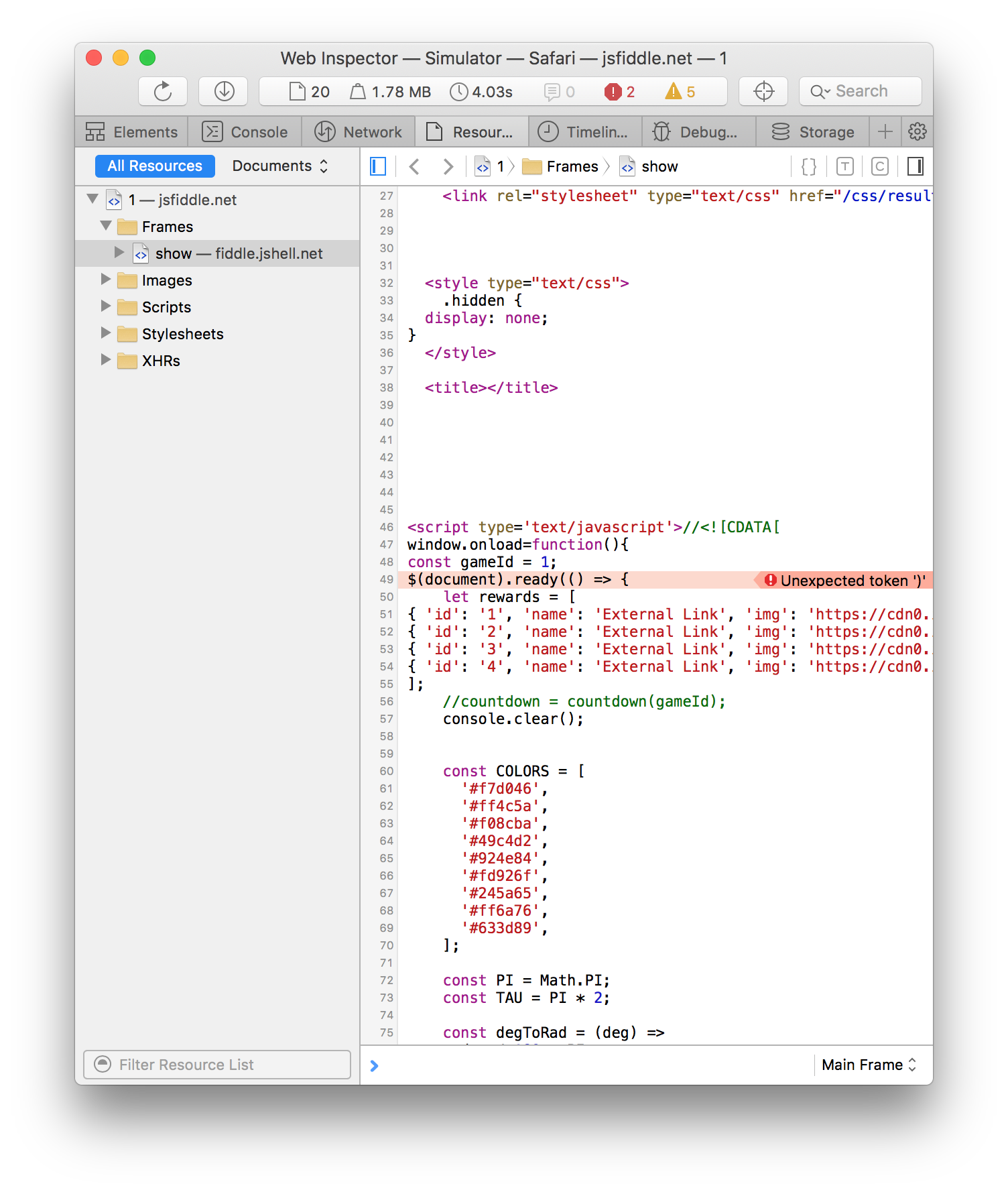1008x1192 pixels.
Task: Click the 4.03s load time indicator
Action: coord(481,92)
